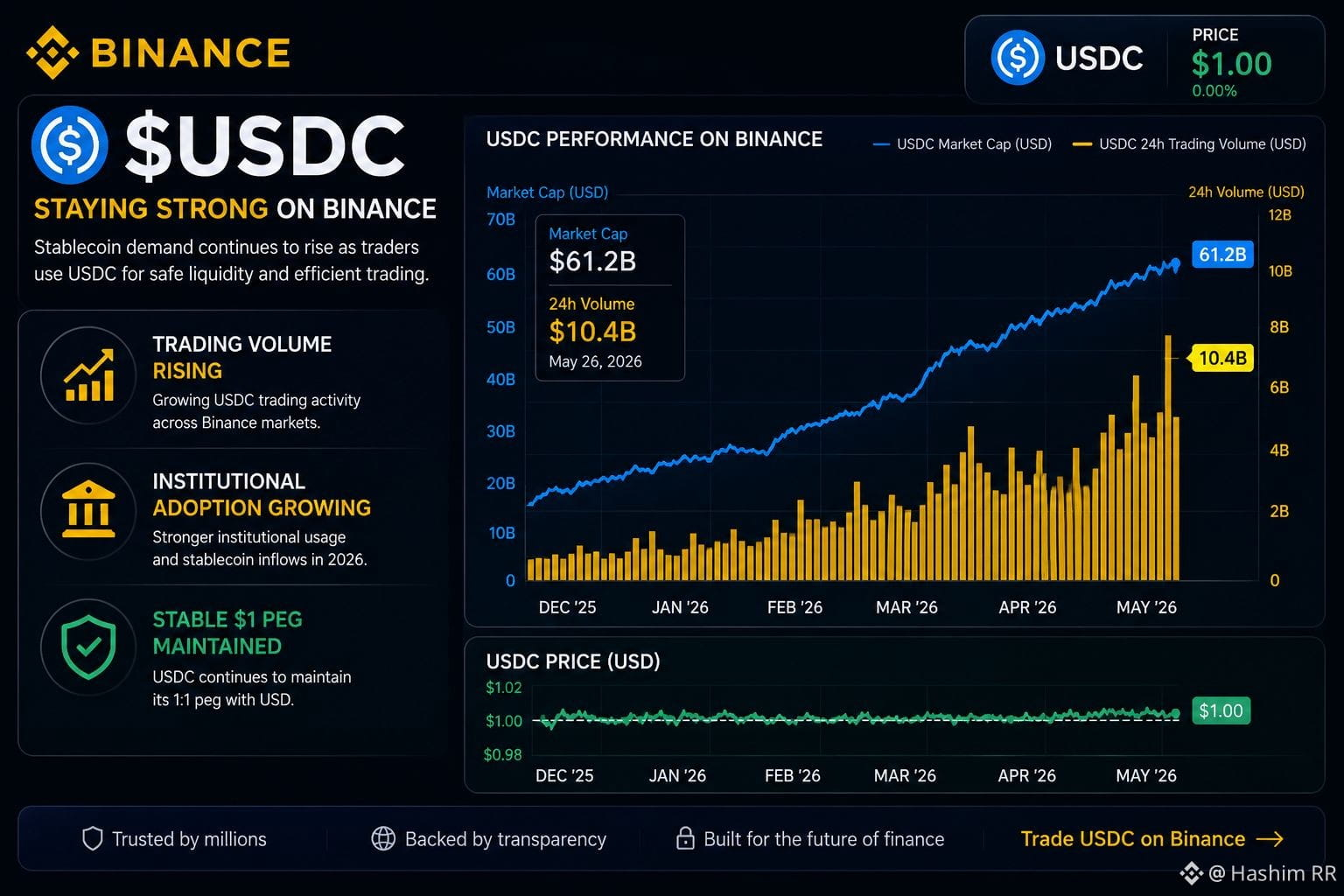Click the green shield checkmark icon
This screenshot has height=896, width=1344.
pyautogui.click(x=88, y=647)
